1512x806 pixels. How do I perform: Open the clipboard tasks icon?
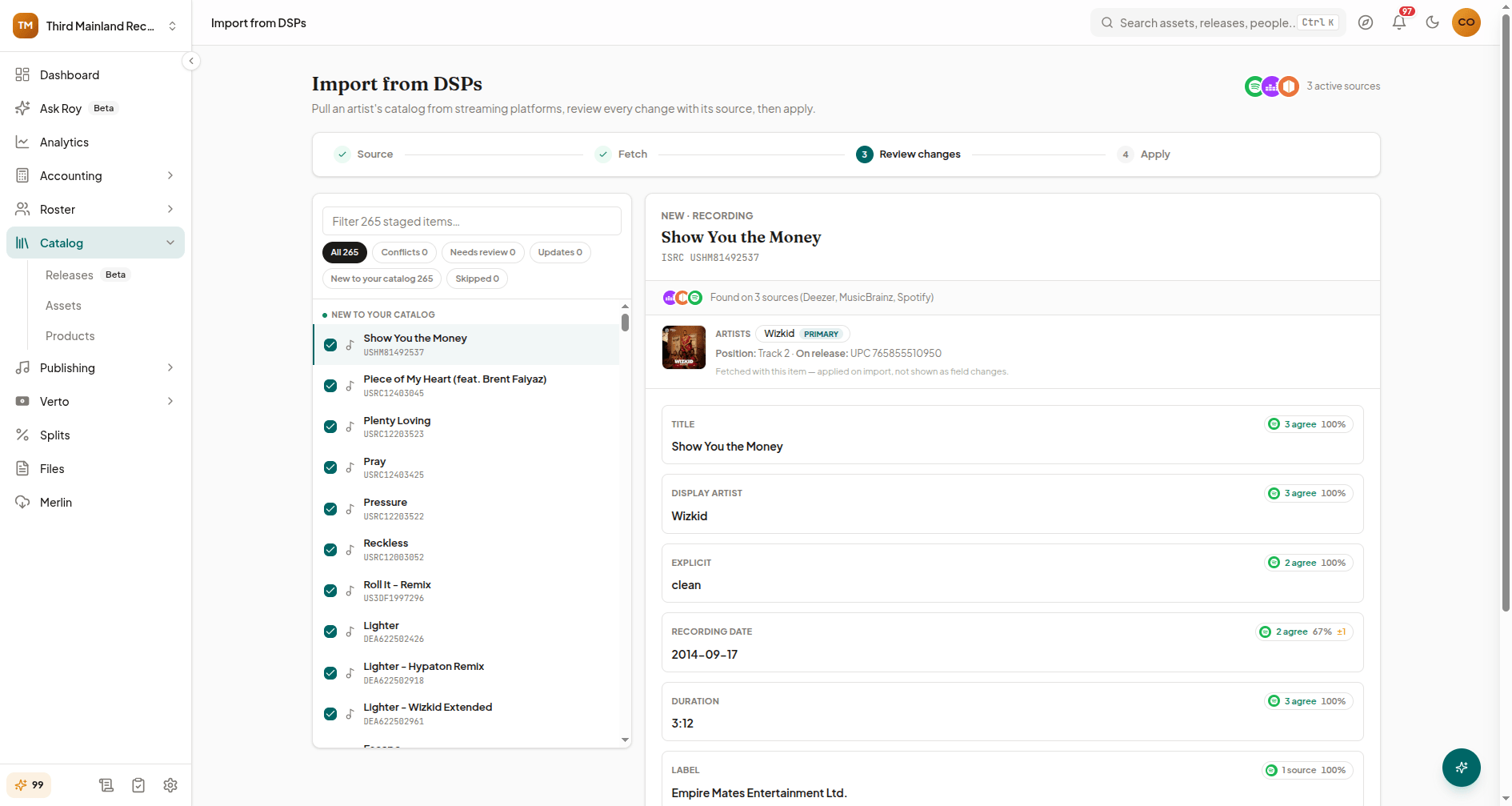pos(138,785)
